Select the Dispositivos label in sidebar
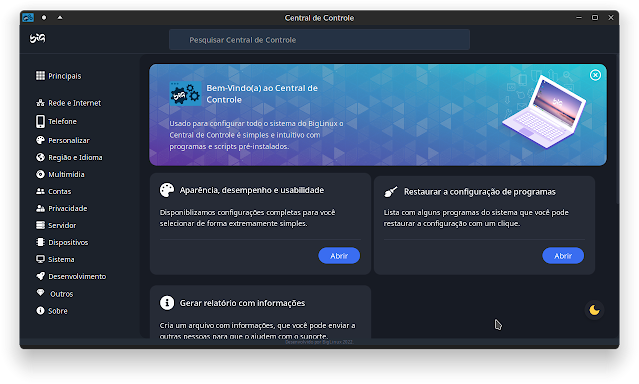This screenshot has height=384, width=639. (68, 242)
